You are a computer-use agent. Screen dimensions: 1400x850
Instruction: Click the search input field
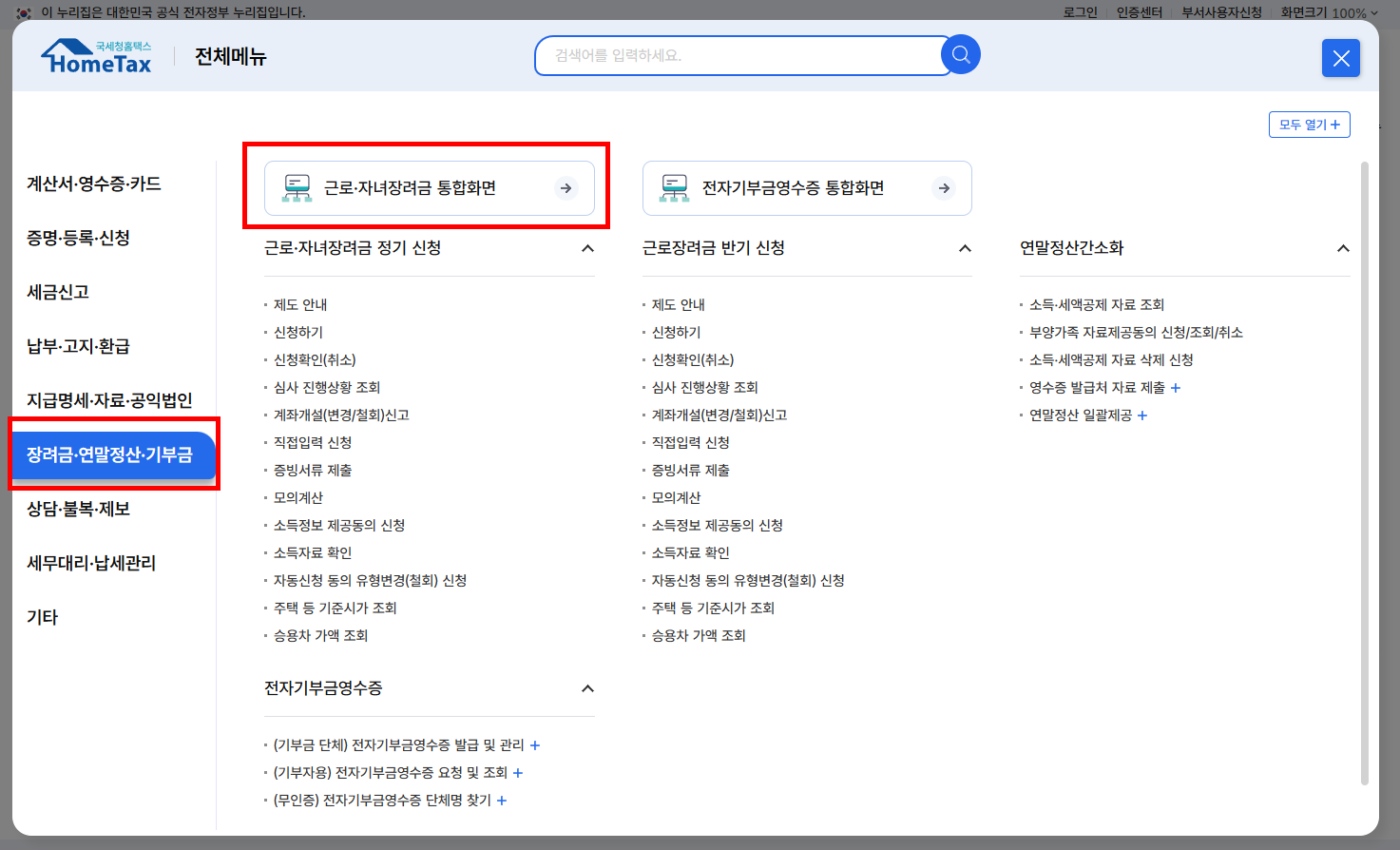(x=741, y=55)
